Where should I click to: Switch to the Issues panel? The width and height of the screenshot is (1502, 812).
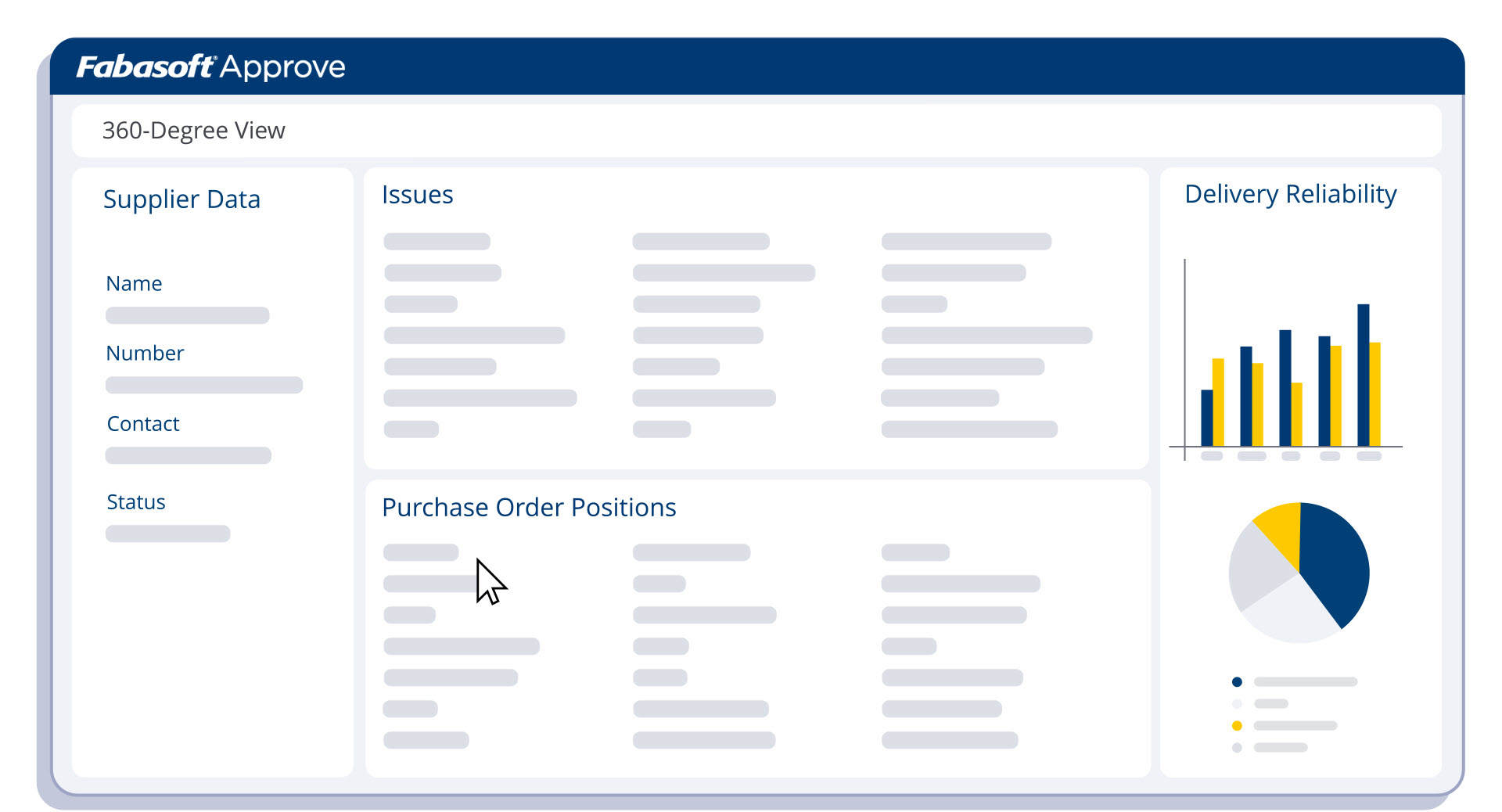tap(418, 195)
